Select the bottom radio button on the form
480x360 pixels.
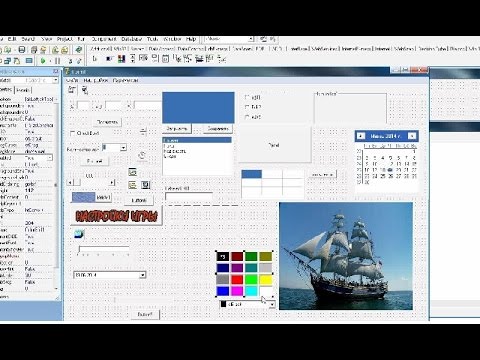[x=247, y=117]
